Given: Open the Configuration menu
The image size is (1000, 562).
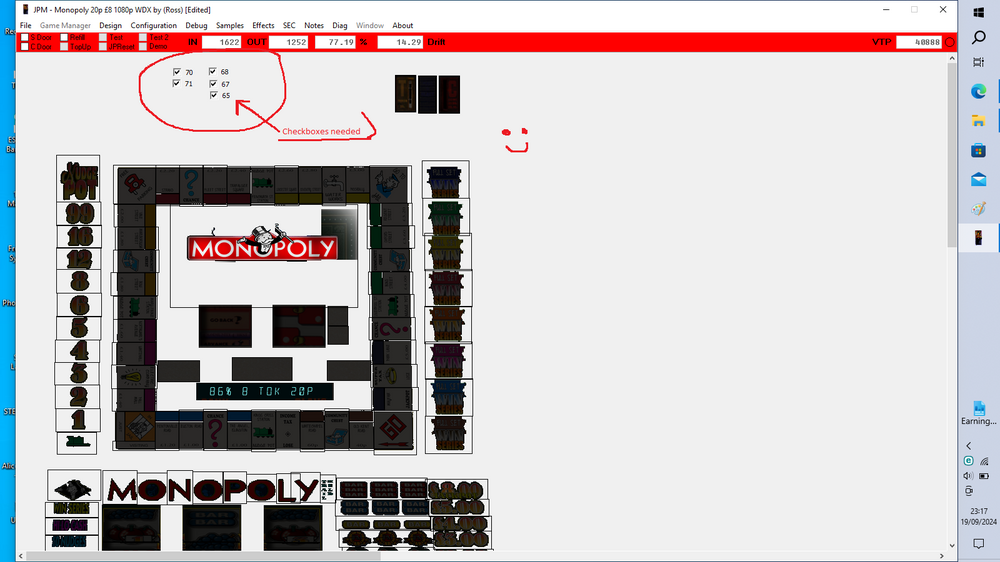Looking at the screenshot, I should click(x=154, y=26).
